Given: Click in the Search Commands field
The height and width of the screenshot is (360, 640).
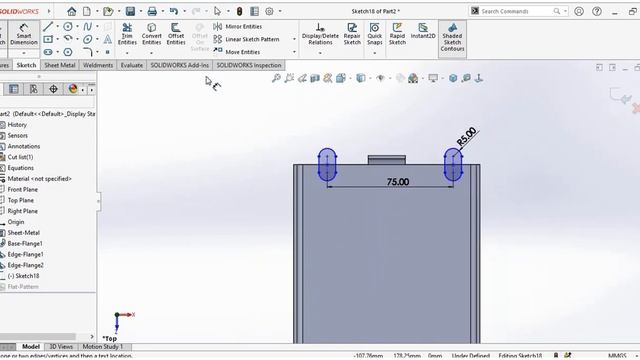Looking at the screenshot, I should coord(518,11).
